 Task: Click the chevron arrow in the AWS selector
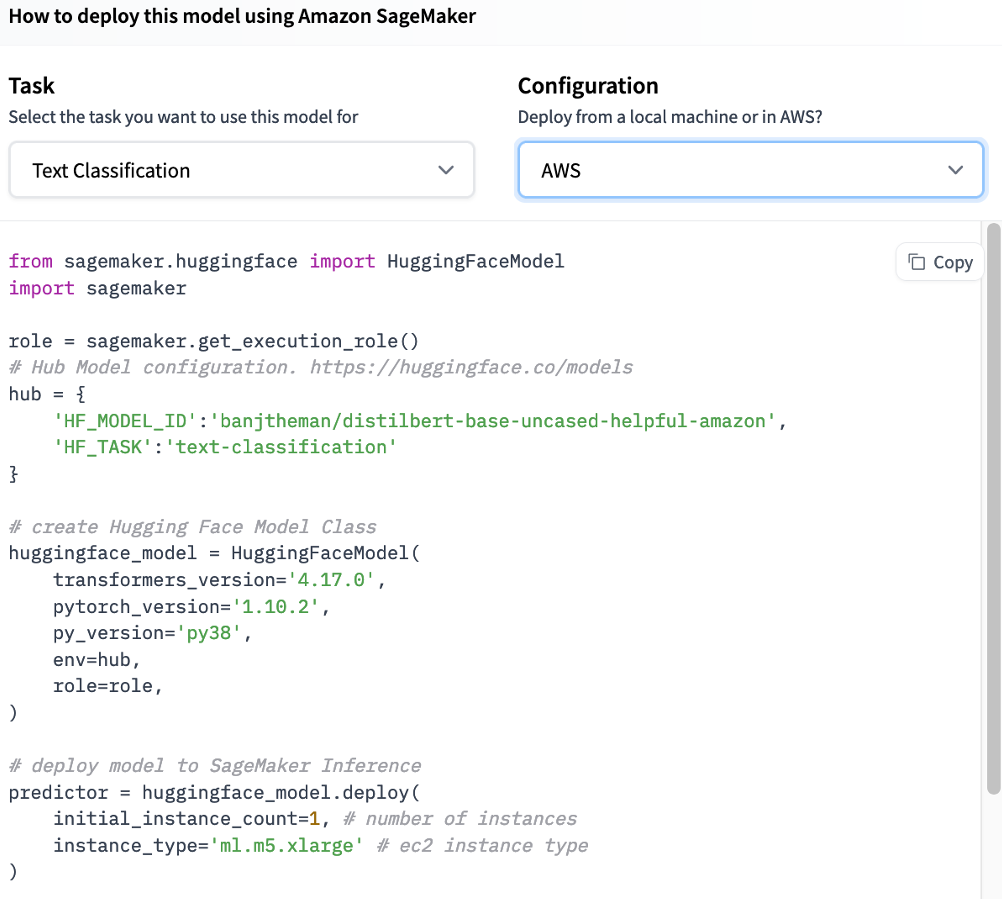(x=955, y=171)
